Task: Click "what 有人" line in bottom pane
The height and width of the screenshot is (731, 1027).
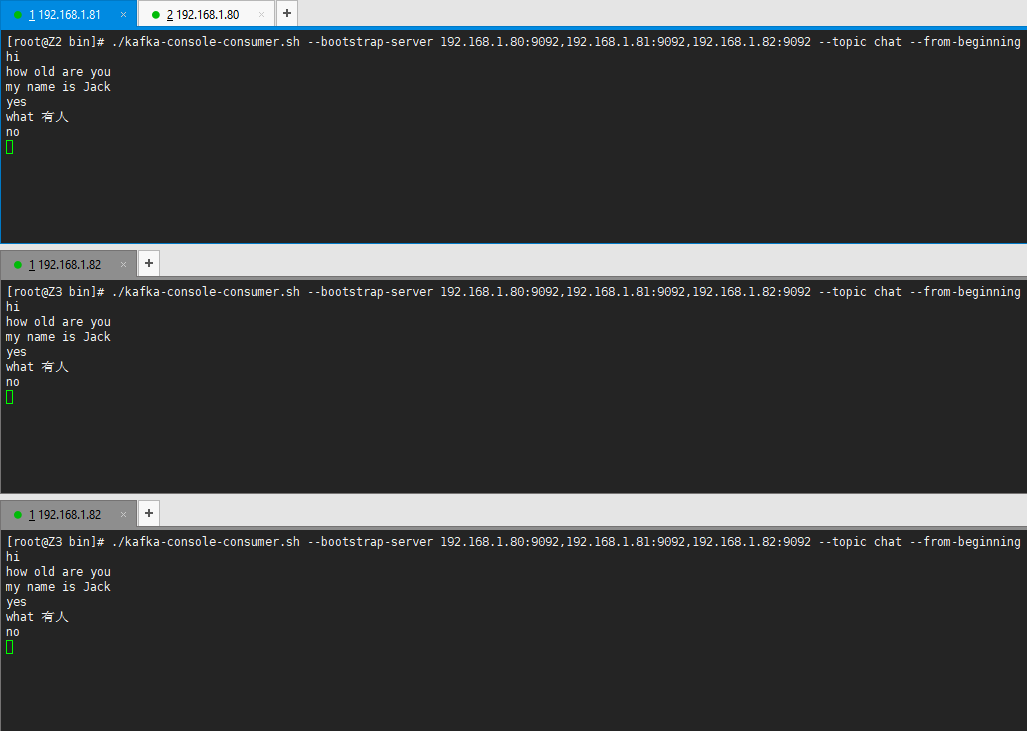Action: tap(37, 618)
